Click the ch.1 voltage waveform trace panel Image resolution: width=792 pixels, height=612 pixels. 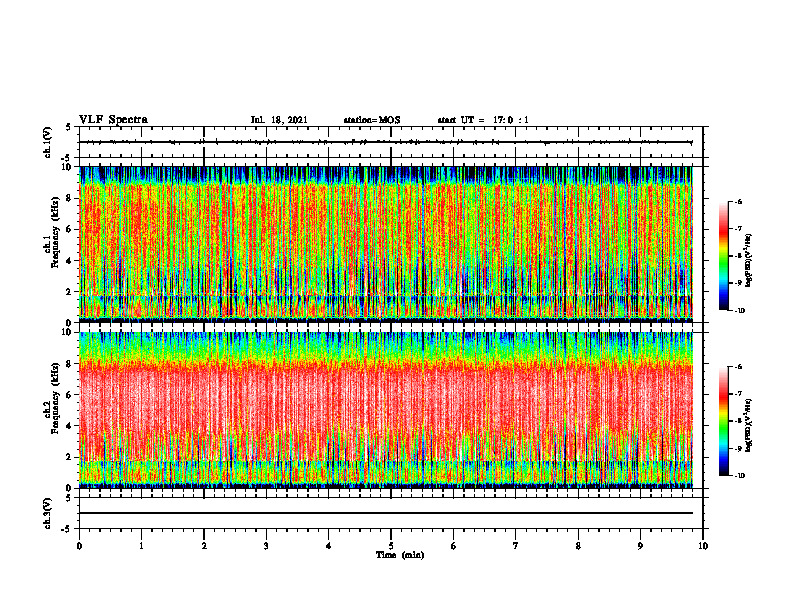click(390, 142)
